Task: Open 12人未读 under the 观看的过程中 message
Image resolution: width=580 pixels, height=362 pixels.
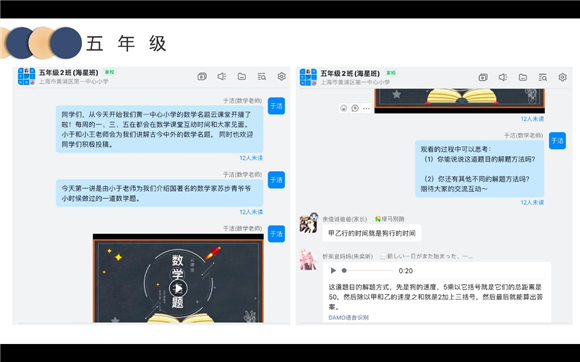Action: 532,202
